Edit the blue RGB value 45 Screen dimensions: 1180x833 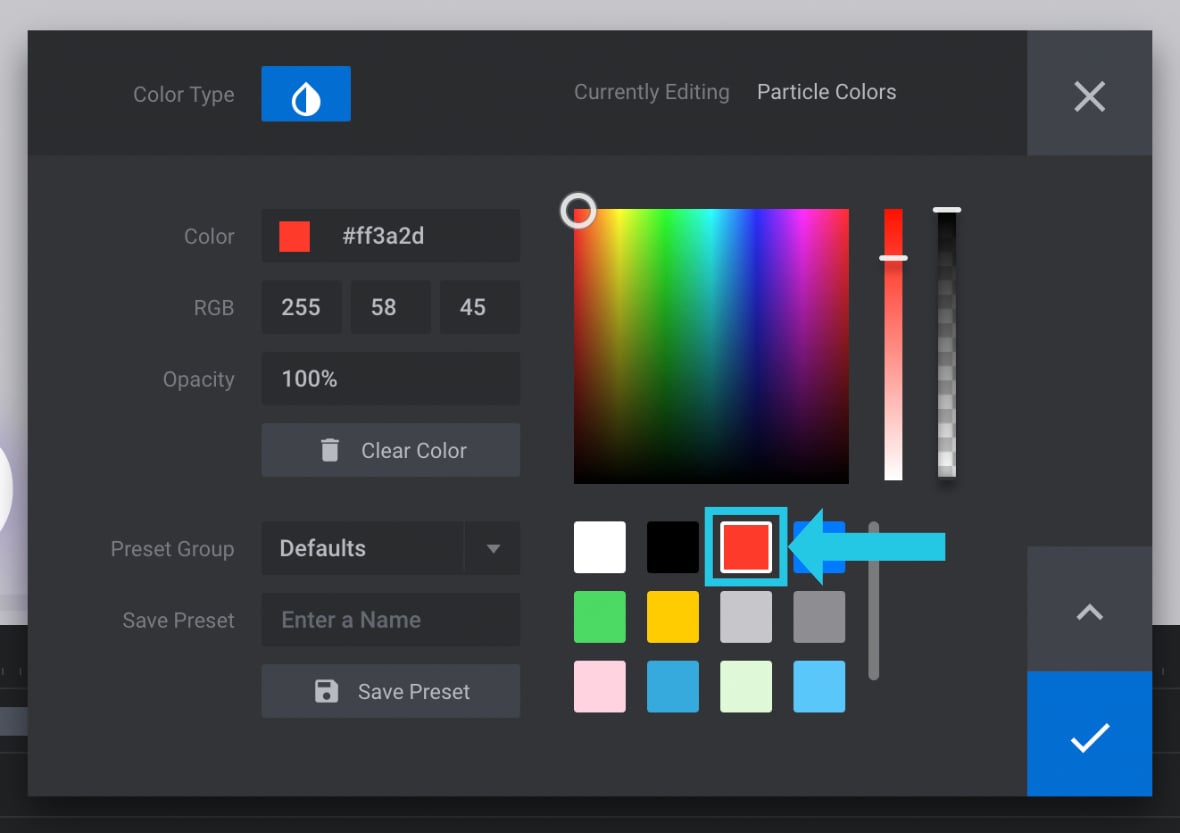click(x=479, y=307)
